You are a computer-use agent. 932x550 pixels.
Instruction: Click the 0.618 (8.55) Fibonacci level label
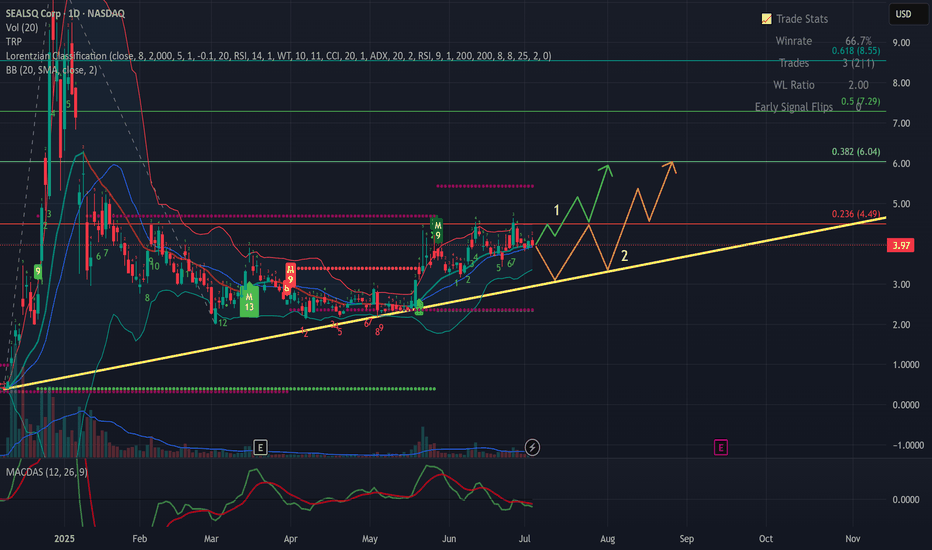(x=856, y=51)
